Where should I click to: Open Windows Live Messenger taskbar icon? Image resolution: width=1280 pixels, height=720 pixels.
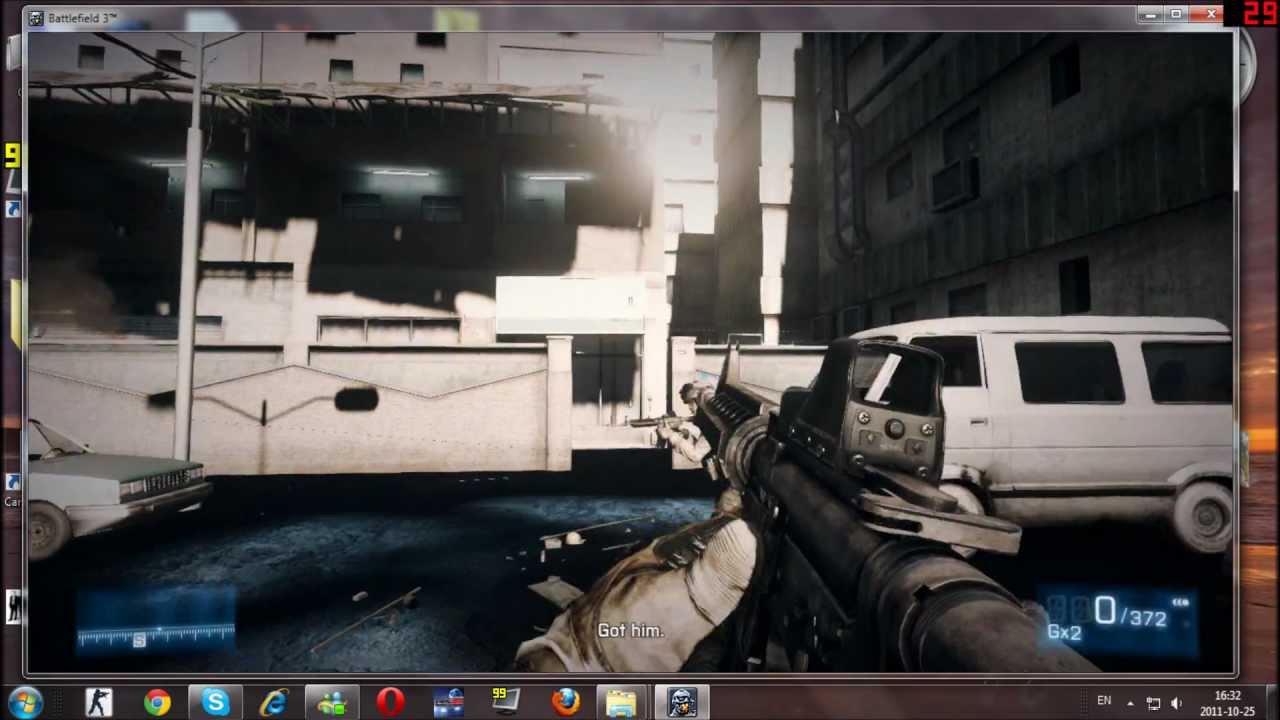331,702
